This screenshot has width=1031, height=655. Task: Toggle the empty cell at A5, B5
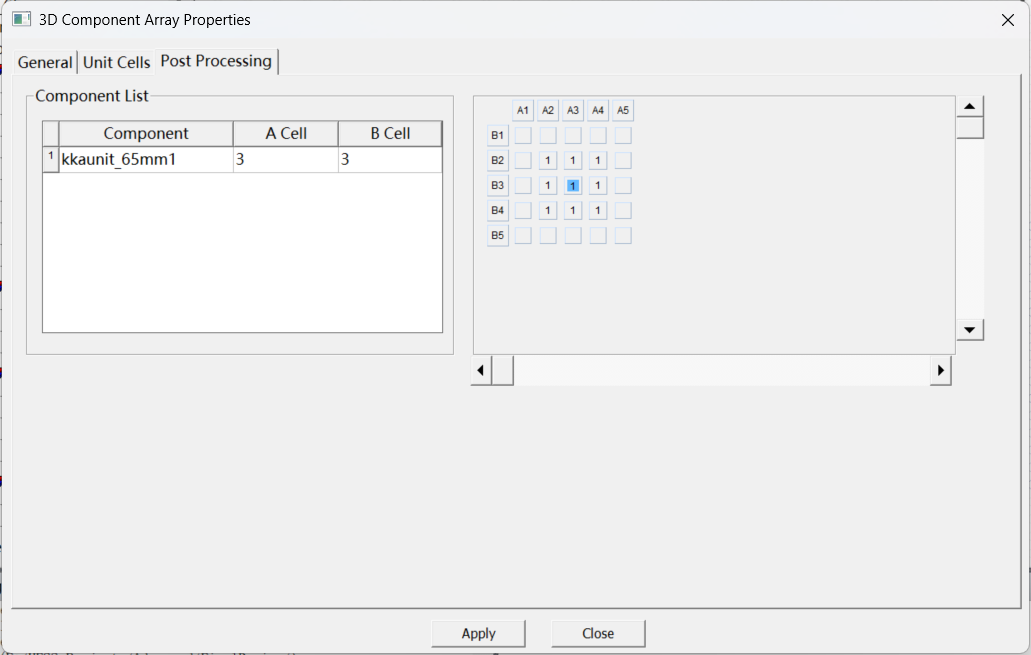[x=623, y=235]
